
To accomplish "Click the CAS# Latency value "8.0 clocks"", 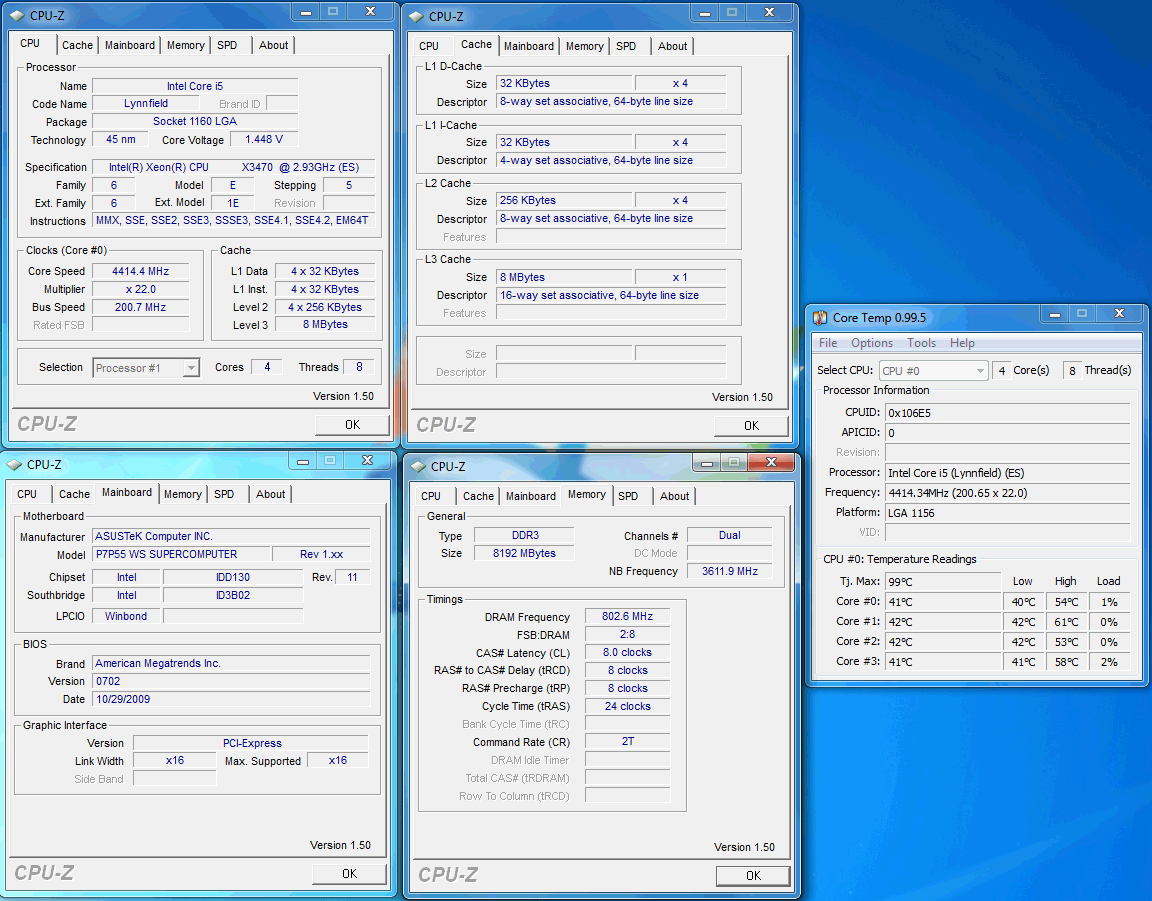I will pos(627,653).
